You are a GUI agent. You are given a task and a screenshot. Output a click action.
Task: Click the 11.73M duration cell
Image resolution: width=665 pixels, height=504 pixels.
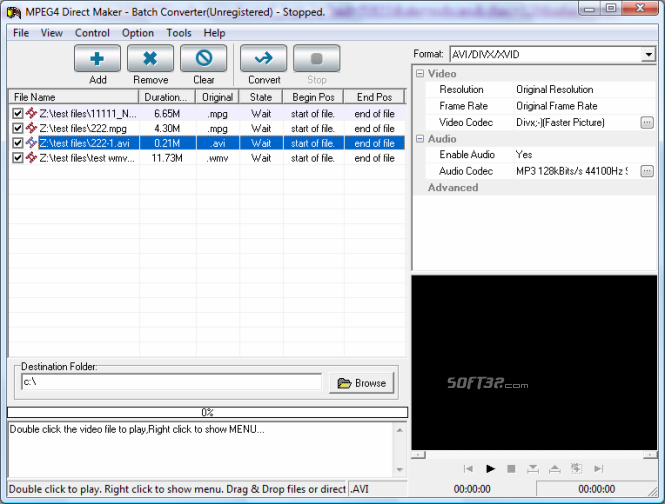[x=167, y=158]
